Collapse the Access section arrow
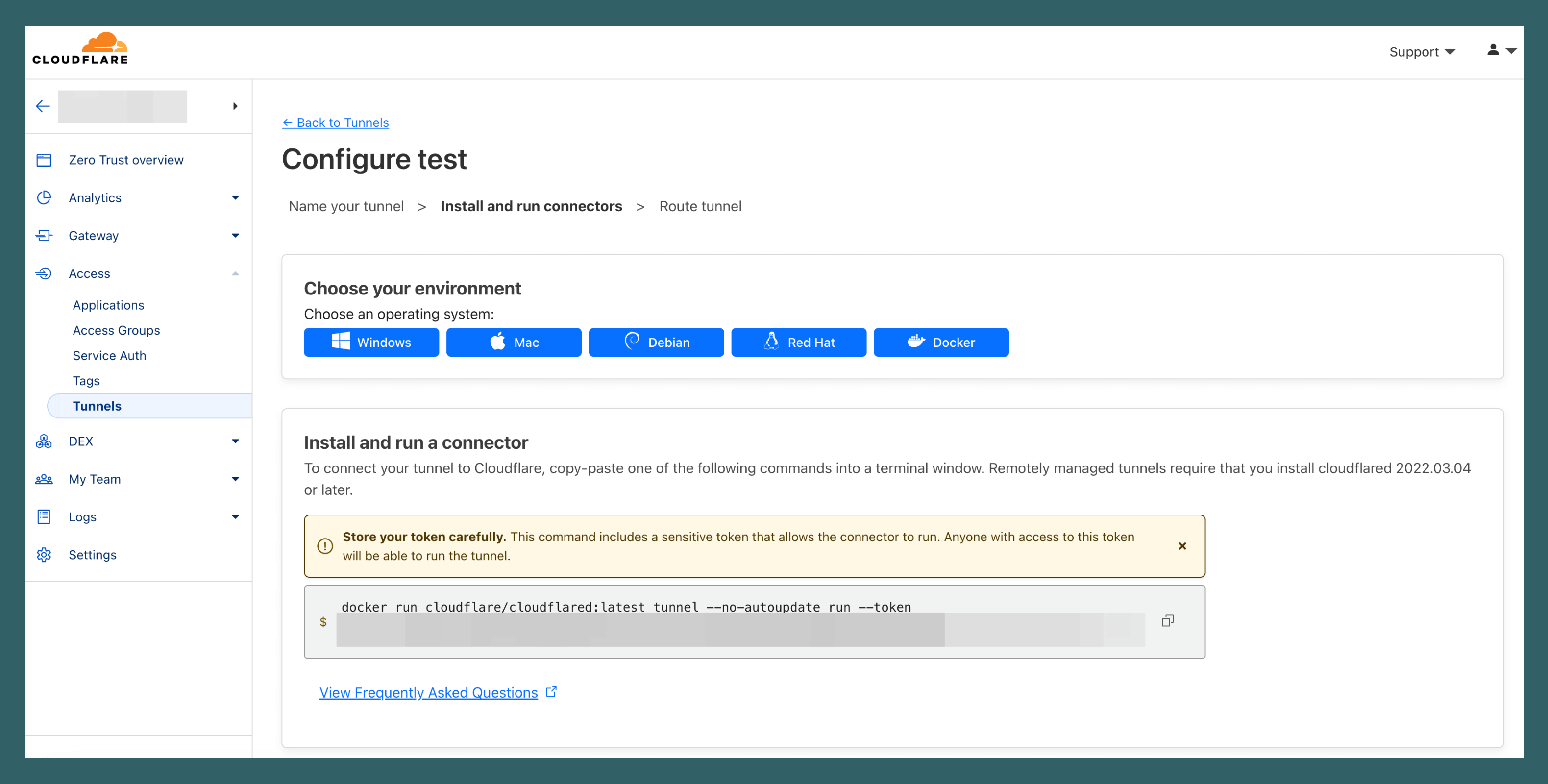This screenshot has width=1548, height=784. pos(235,274)
